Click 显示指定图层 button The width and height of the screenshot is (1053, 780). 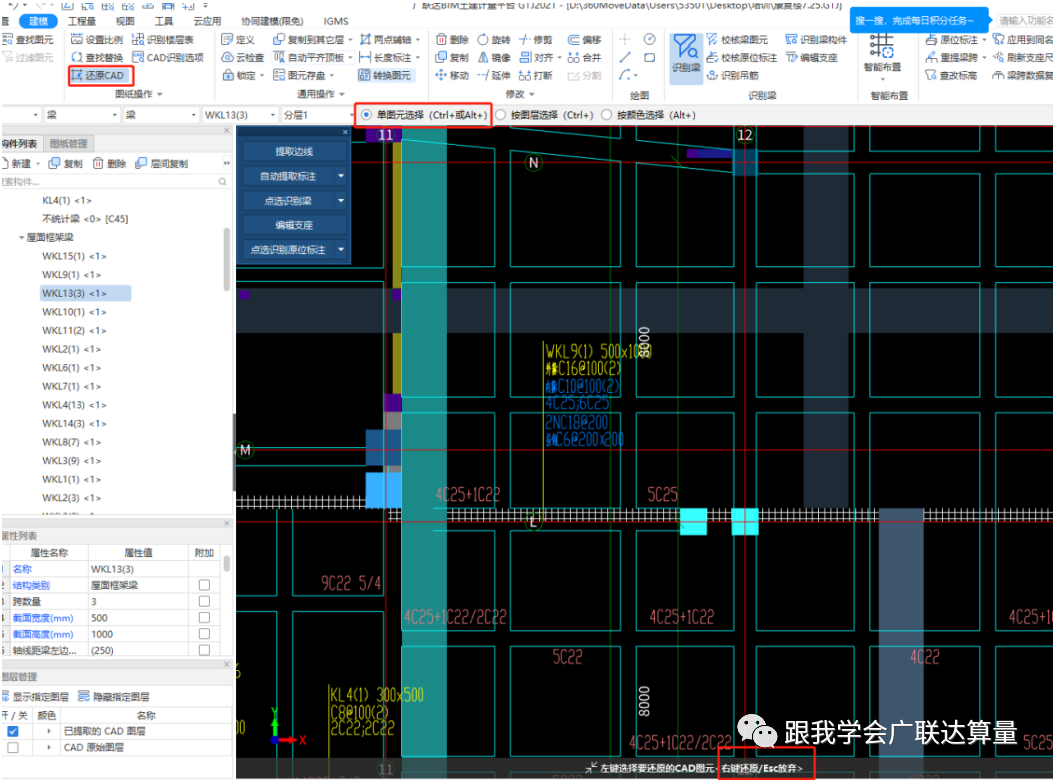(x=36, y=697)
